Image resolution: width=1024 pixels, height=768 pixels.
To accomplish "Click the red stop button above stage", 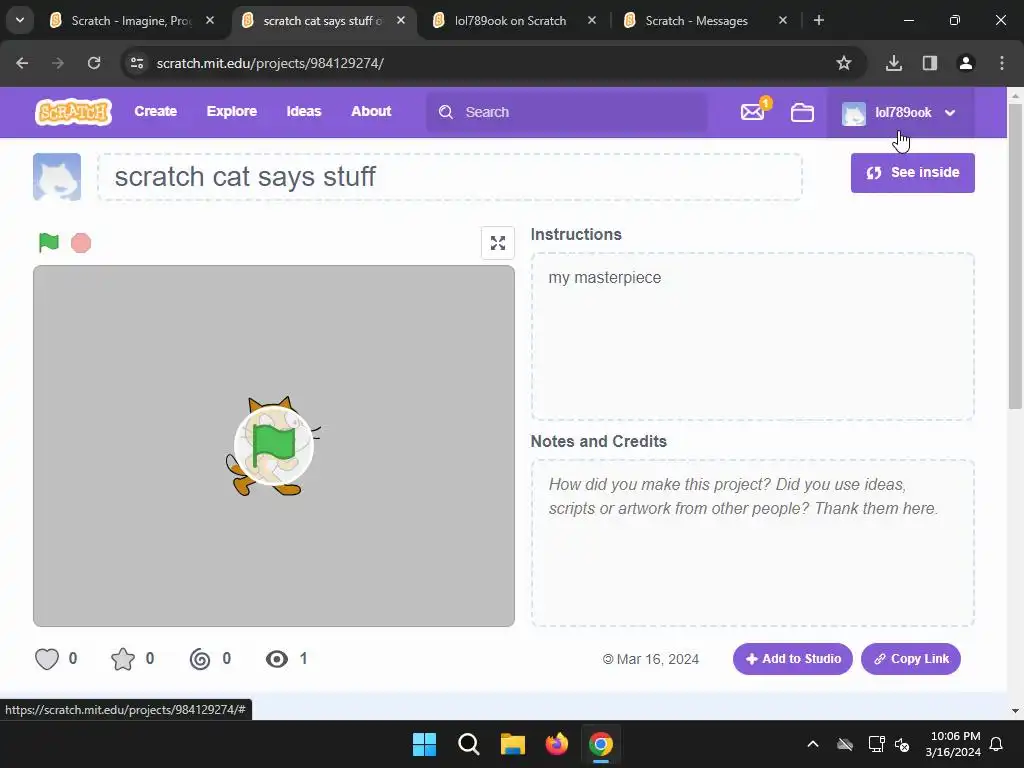I will pos(81,243).
